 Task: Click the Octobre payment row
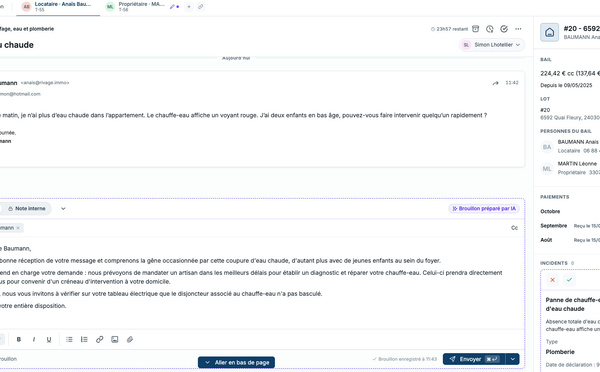(570, 211)
